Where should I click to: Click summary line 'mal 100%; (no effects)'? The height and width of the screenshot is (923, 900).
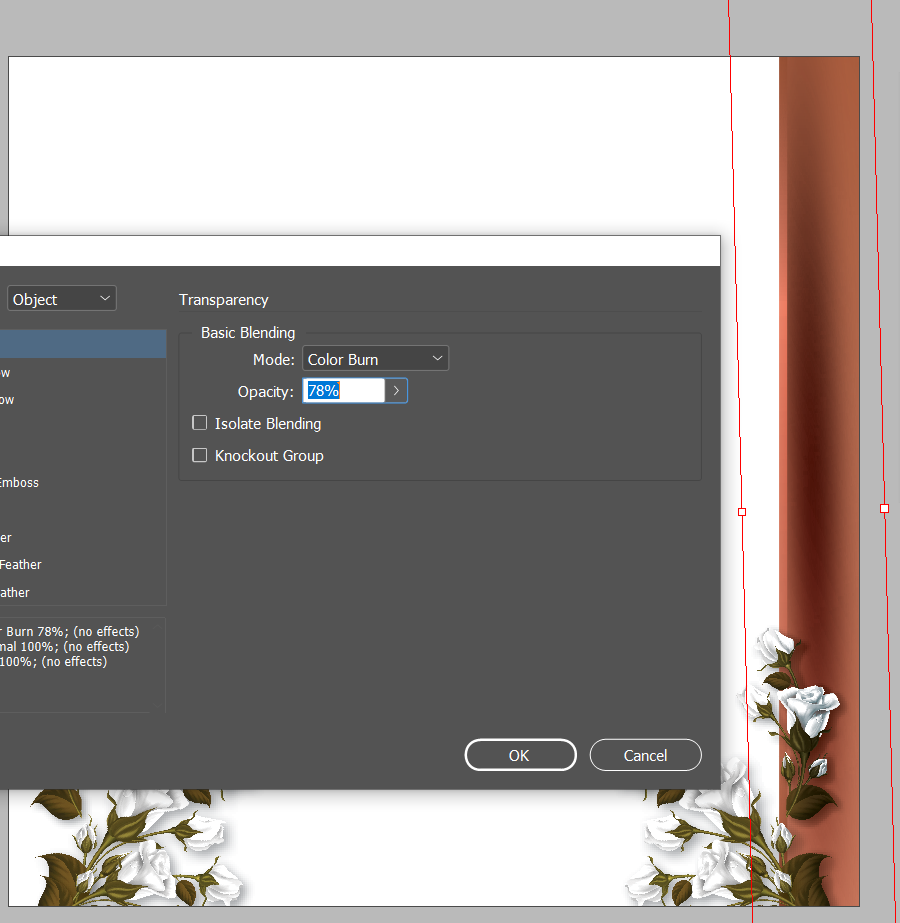tap(65, 646)
